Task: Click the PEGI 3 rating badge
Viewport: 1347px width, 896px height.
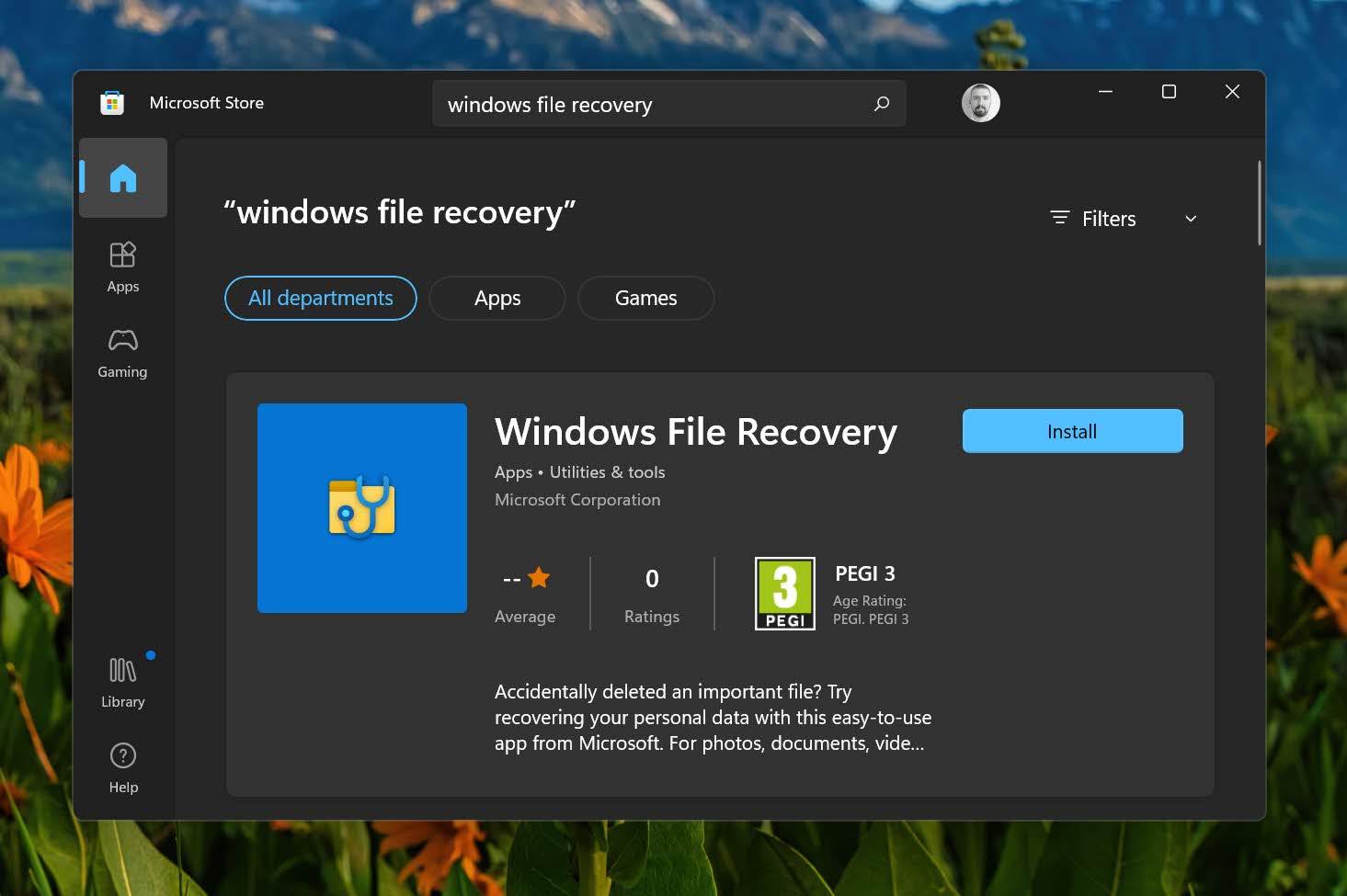Action: (x=785, y=594)
